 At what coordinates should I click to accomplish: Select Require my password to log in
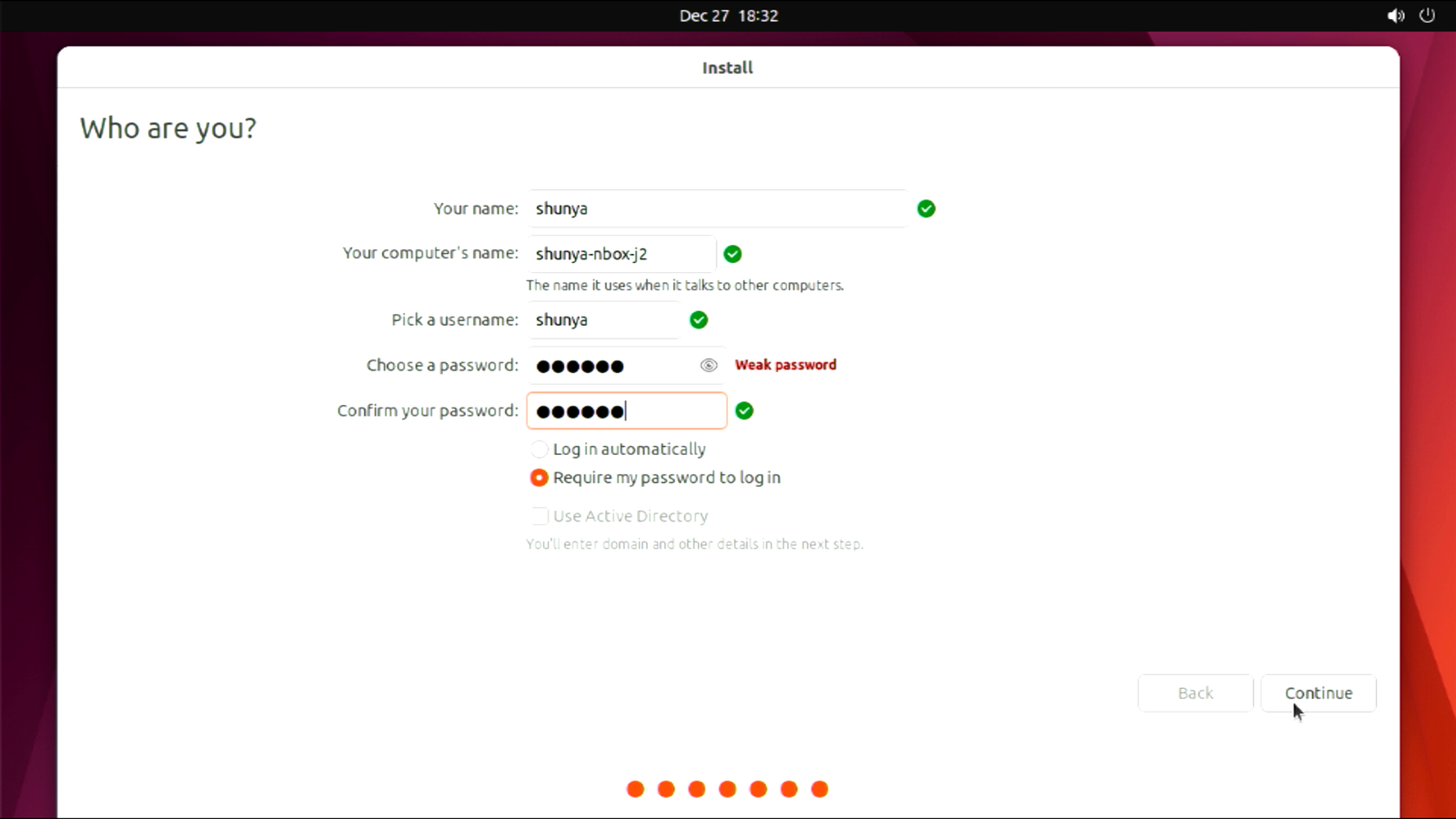point(540,478)
